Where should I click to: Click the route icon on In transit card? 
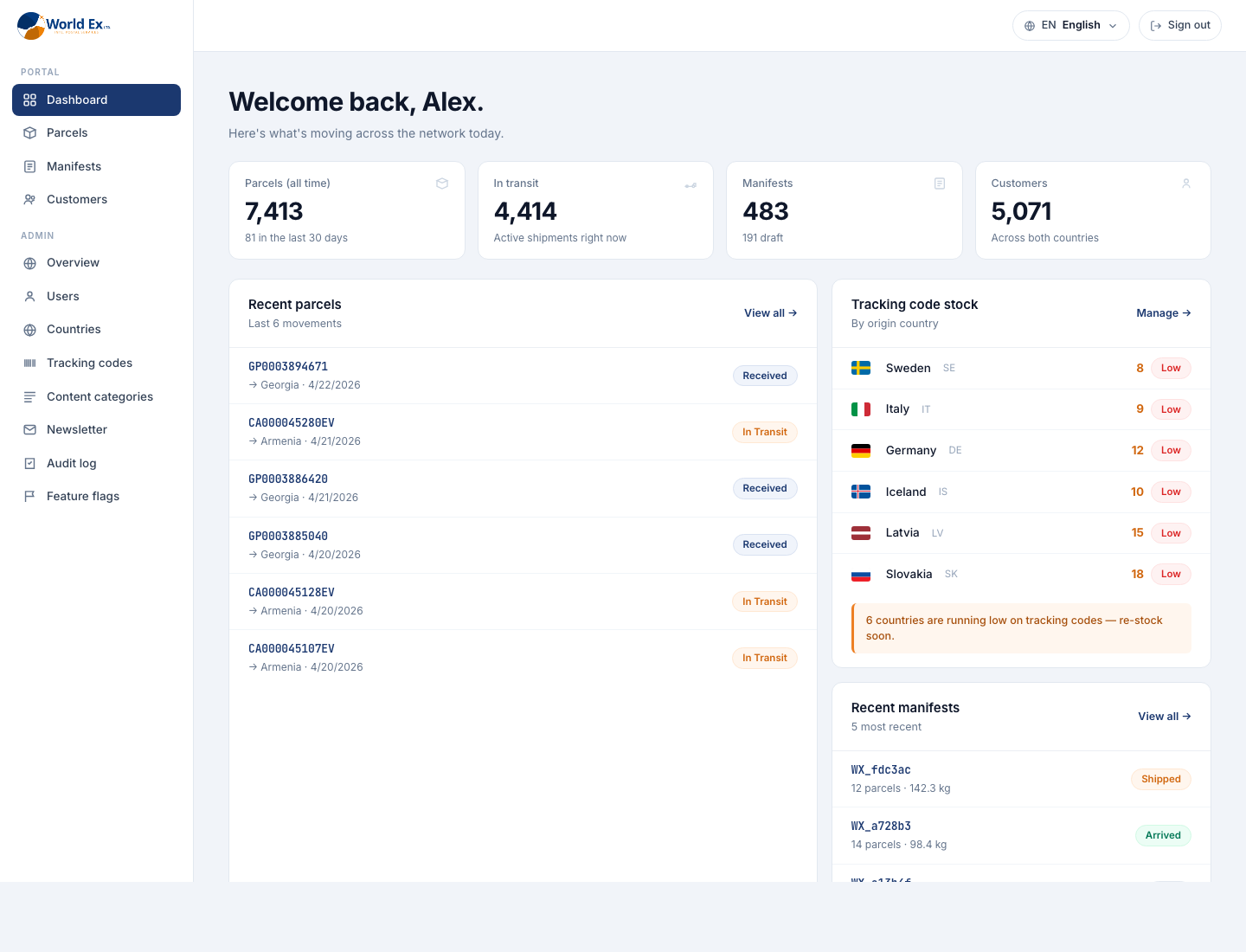pyautogui.click(x=690, y=184)
